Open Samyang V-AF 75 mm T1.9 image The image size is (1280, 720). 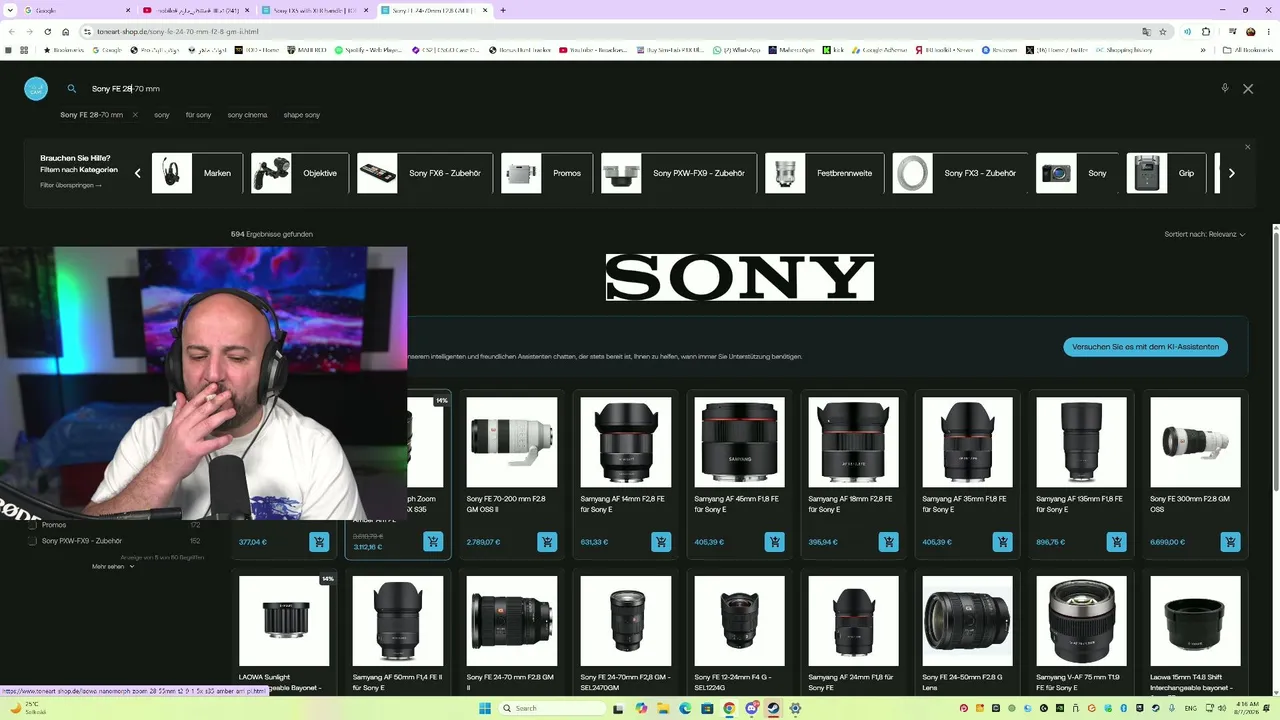[1081, 621]
